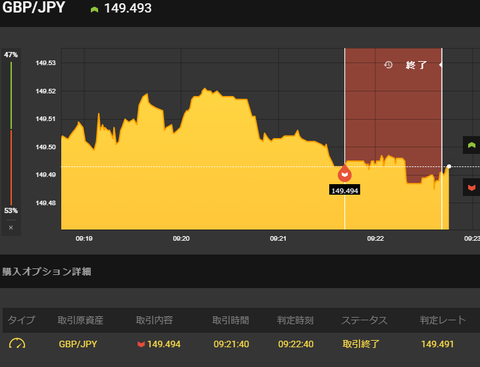This screenshot has width=480, height=367.
Task: Click the 取引終了 status cell
Action: pos(361,344)
